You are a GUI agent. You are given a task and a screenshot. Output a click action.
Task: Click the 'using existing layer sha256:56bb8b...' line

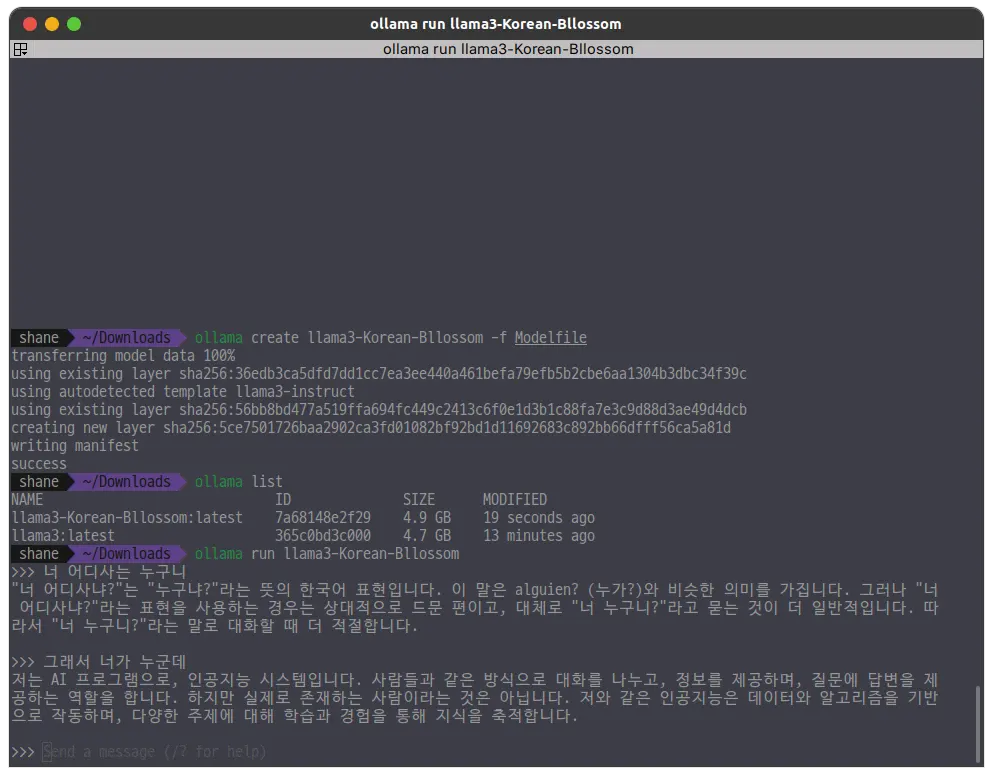coord(379,410)
